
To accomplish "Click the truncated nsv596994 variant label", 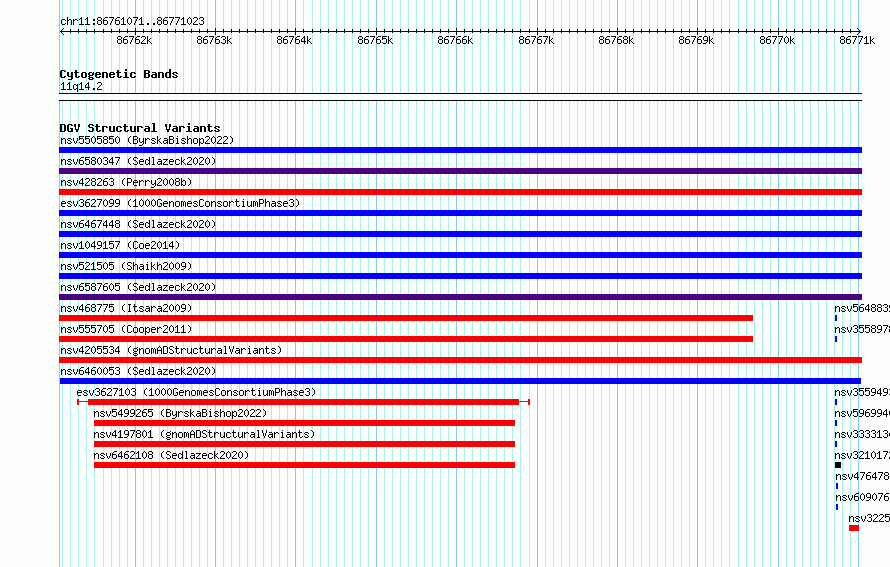I will pyautogui.click(x=862, y=413).
